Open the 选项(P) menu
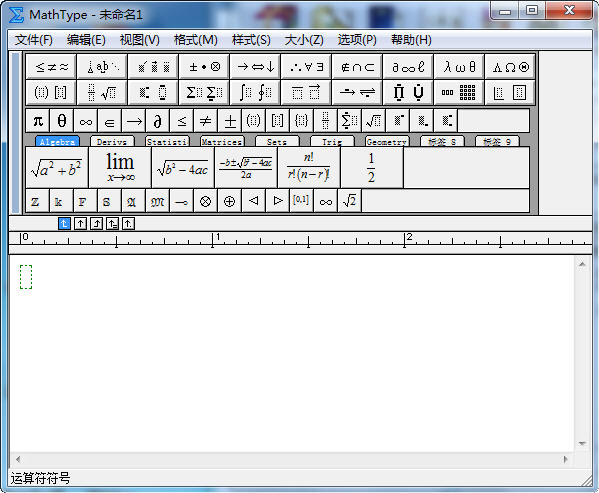Image resolution: width=599 pixels, height=493 pixels. pos(357,40)
